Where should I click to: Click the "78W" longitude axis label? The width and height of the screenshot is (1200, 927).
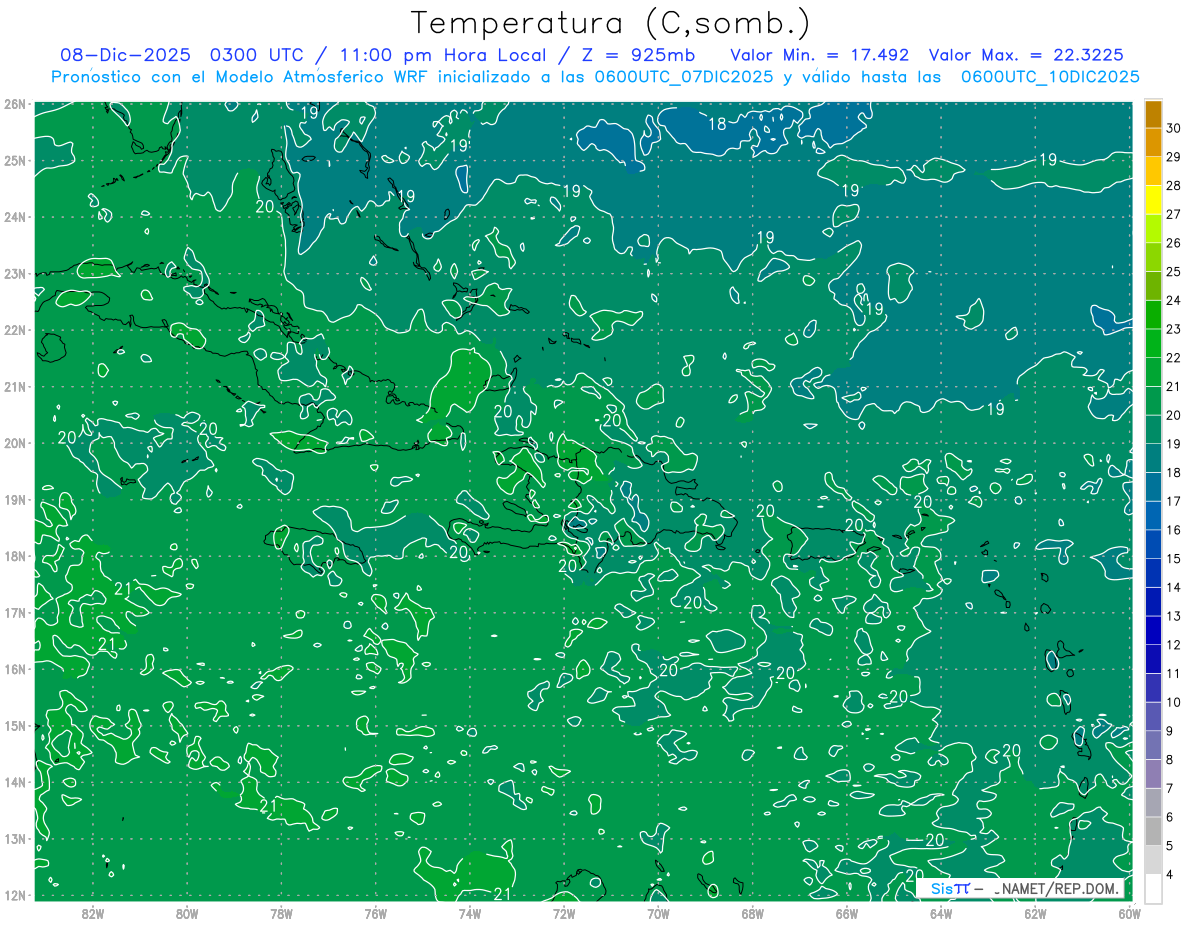click(x=281, y=913)
